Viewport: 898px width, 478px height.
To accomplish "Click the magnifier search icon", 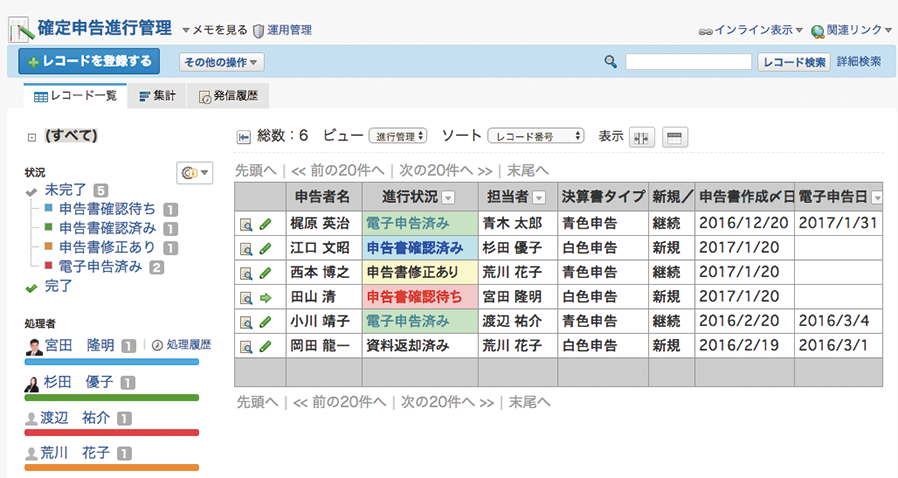I will point(611,62).
